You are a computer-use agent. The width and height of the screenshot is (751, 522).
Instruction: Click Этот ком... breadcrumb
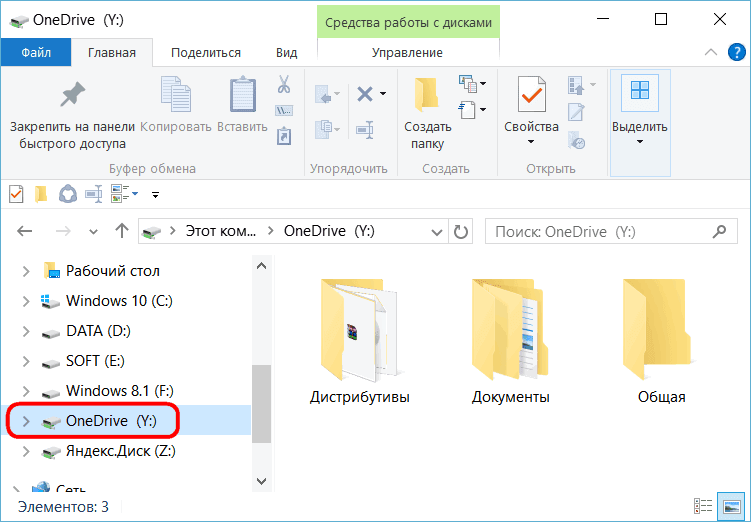pos(221,231)
